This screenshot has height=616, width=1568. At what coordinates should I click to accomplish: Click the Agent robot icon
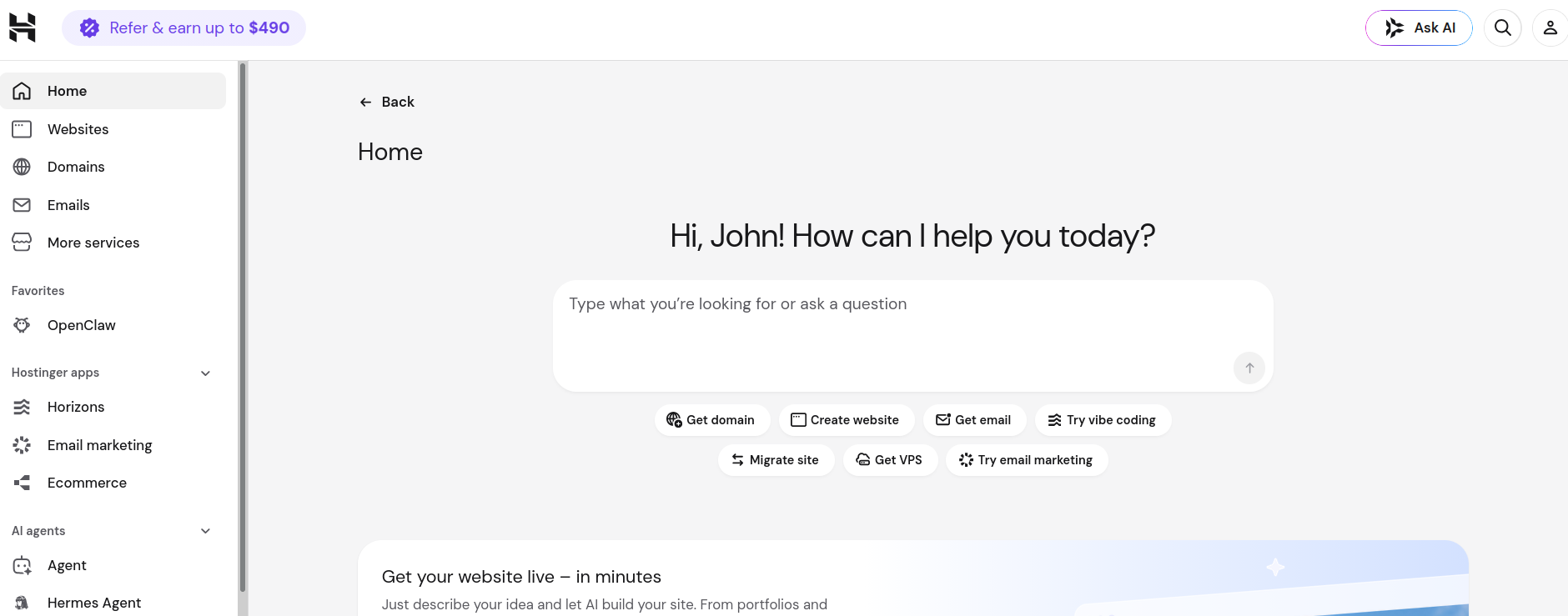(22, 565)
